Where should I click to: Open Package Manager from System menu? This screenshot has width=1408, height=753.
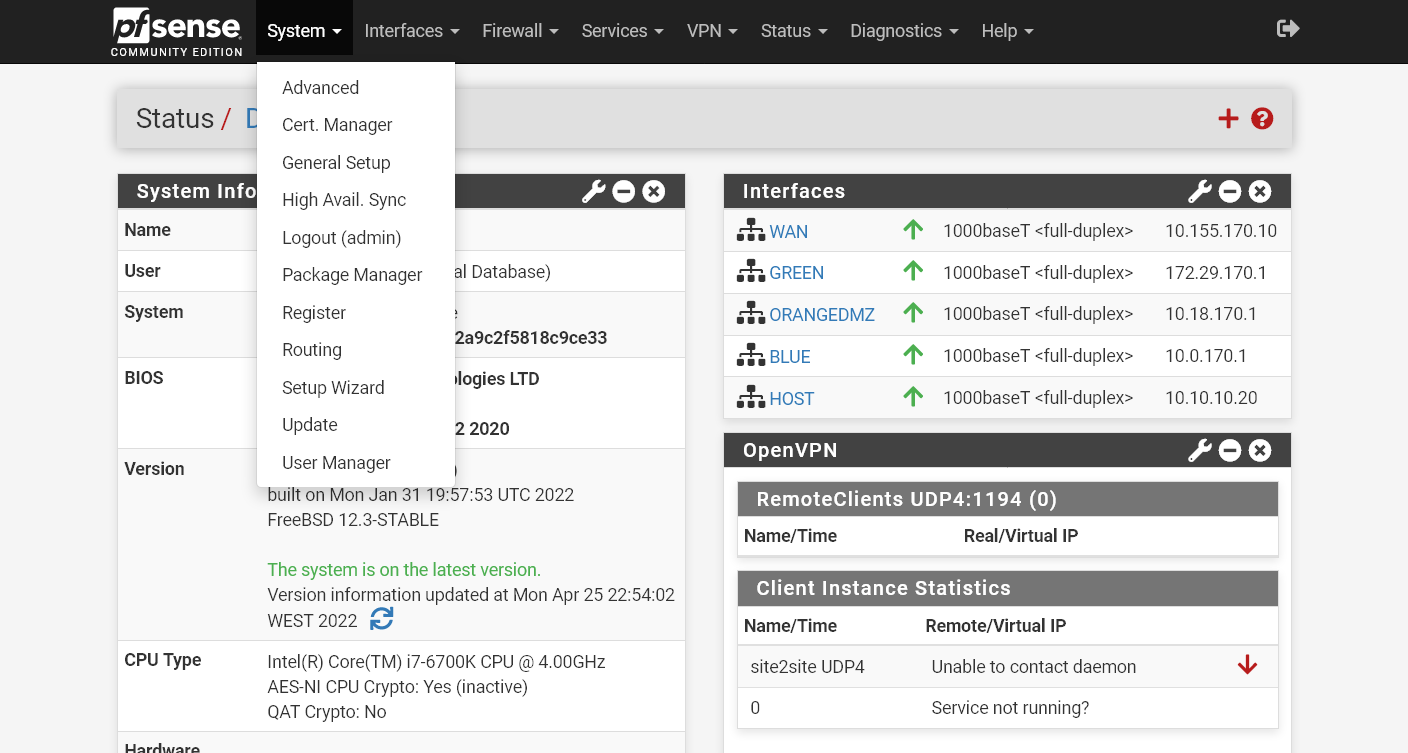tap(352, 274)
